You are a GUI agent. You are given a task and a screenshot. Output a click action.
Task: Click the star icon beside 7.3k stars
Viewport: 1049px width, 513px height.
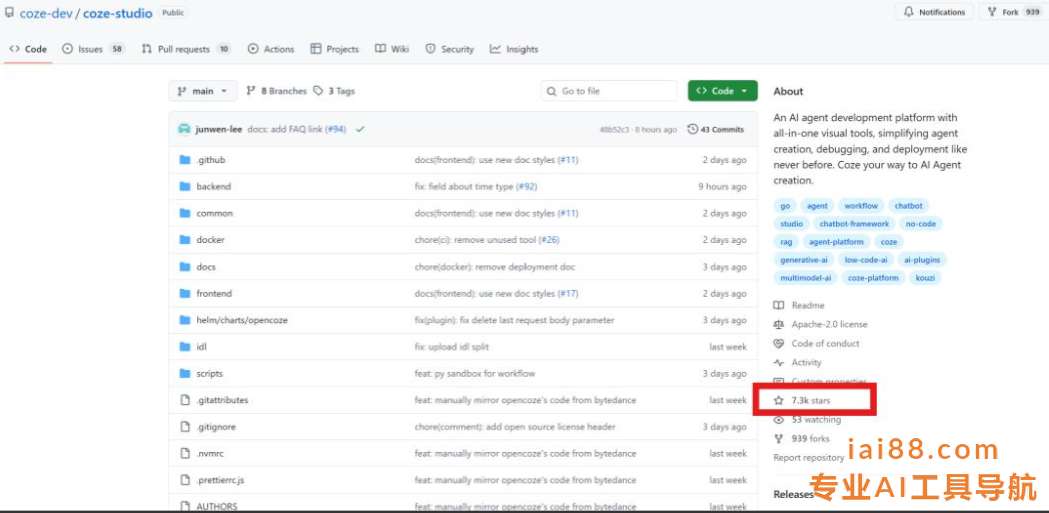pos(779,401)
